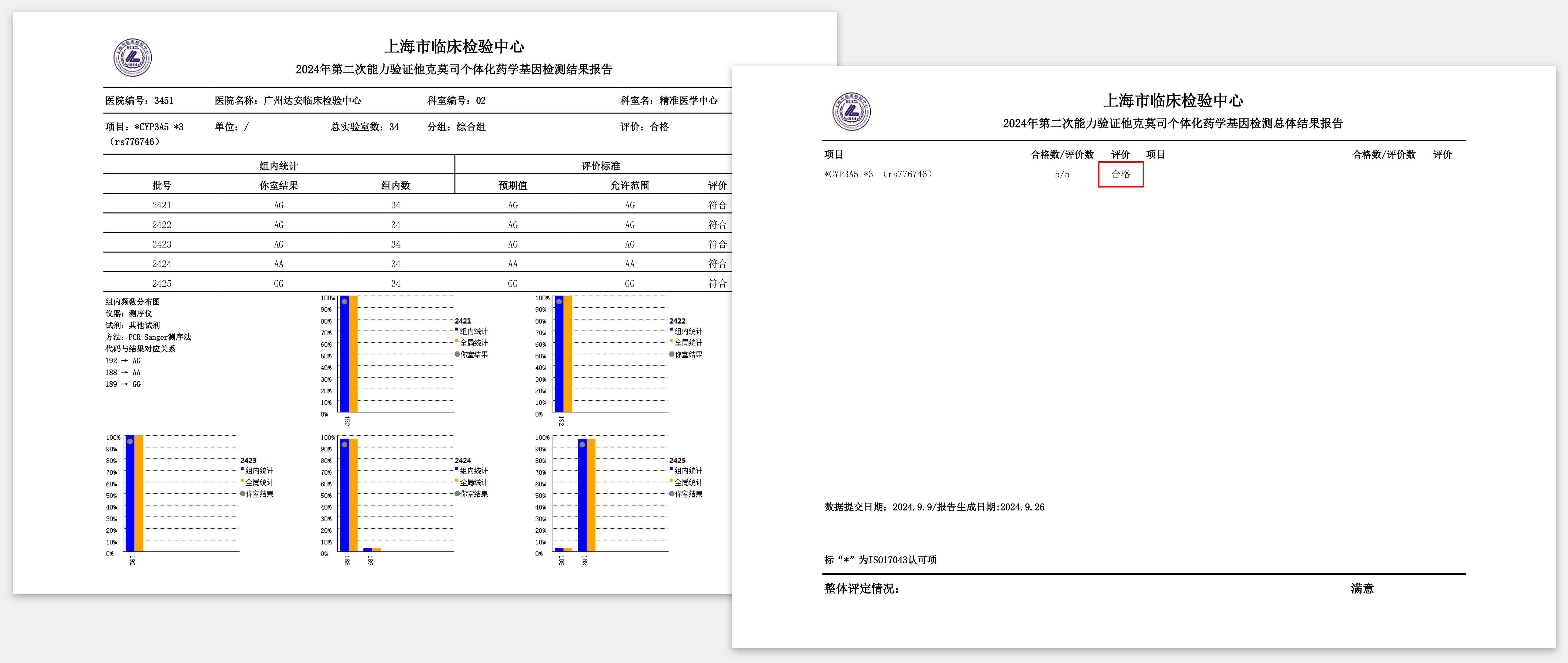The width and height of the screenshot is (1568, 663).
Task: Click the 科室名: 精准医学中心 text
Action: click(669, 101)
